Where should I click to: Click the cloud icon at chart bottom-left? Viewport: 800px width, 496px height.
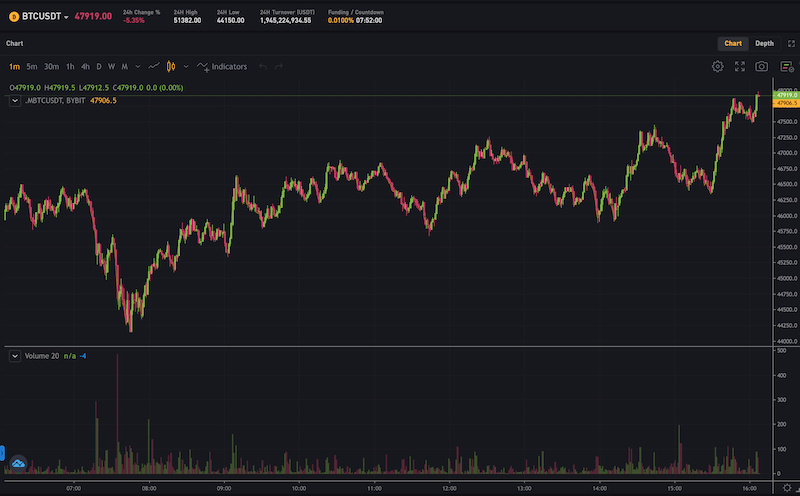click(x=18, y=463)
